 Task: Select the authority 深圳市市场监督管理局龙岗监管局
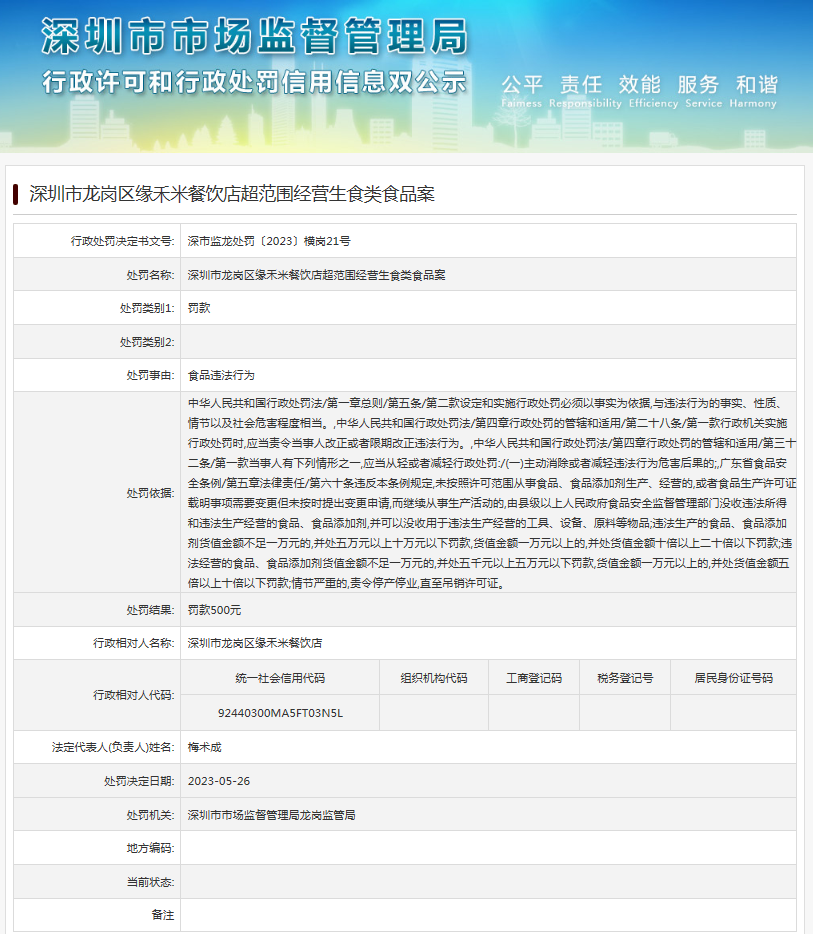(272, 815)
